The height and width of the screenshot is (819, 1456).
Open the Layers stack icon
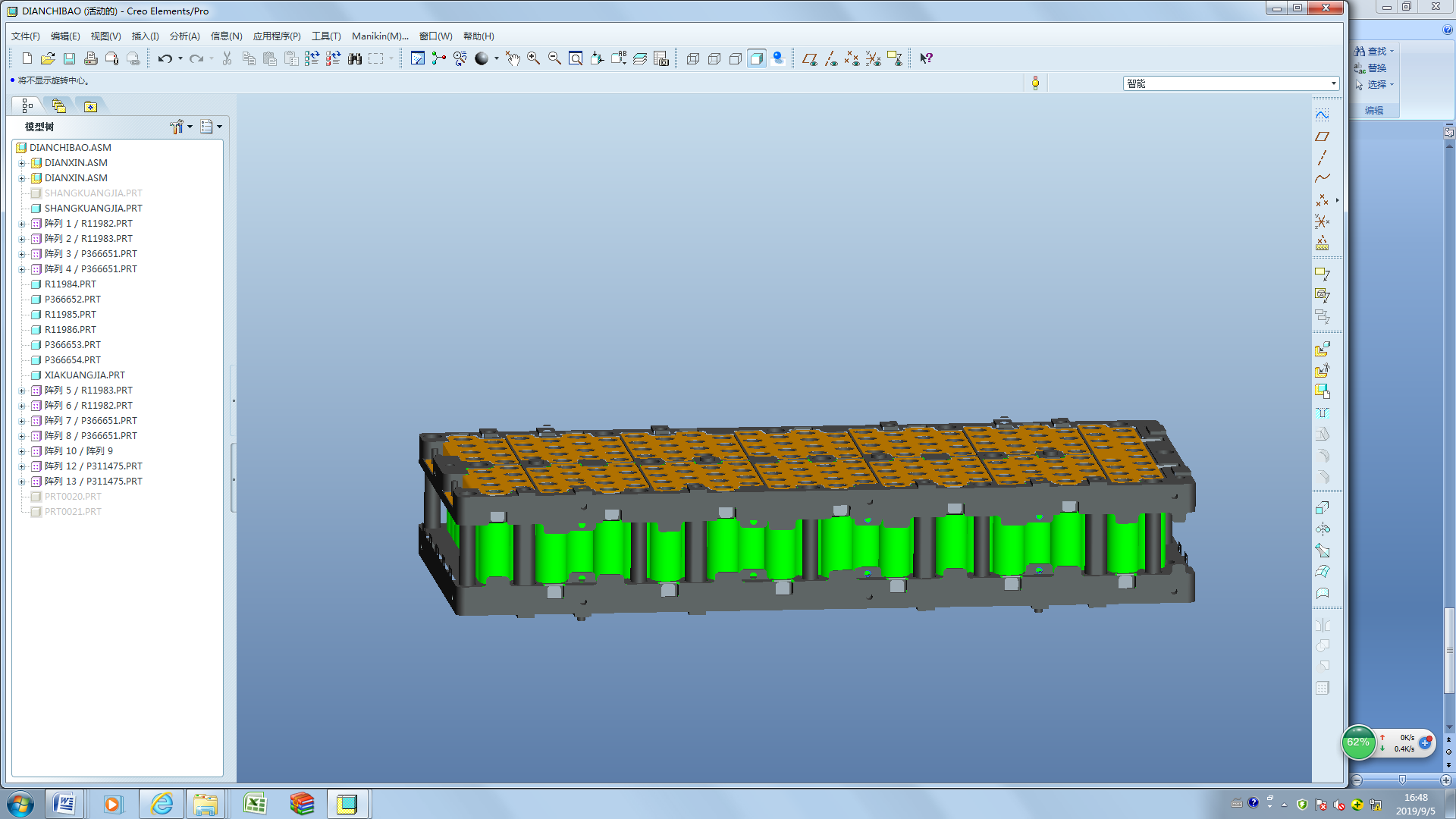tap(640, 58)
